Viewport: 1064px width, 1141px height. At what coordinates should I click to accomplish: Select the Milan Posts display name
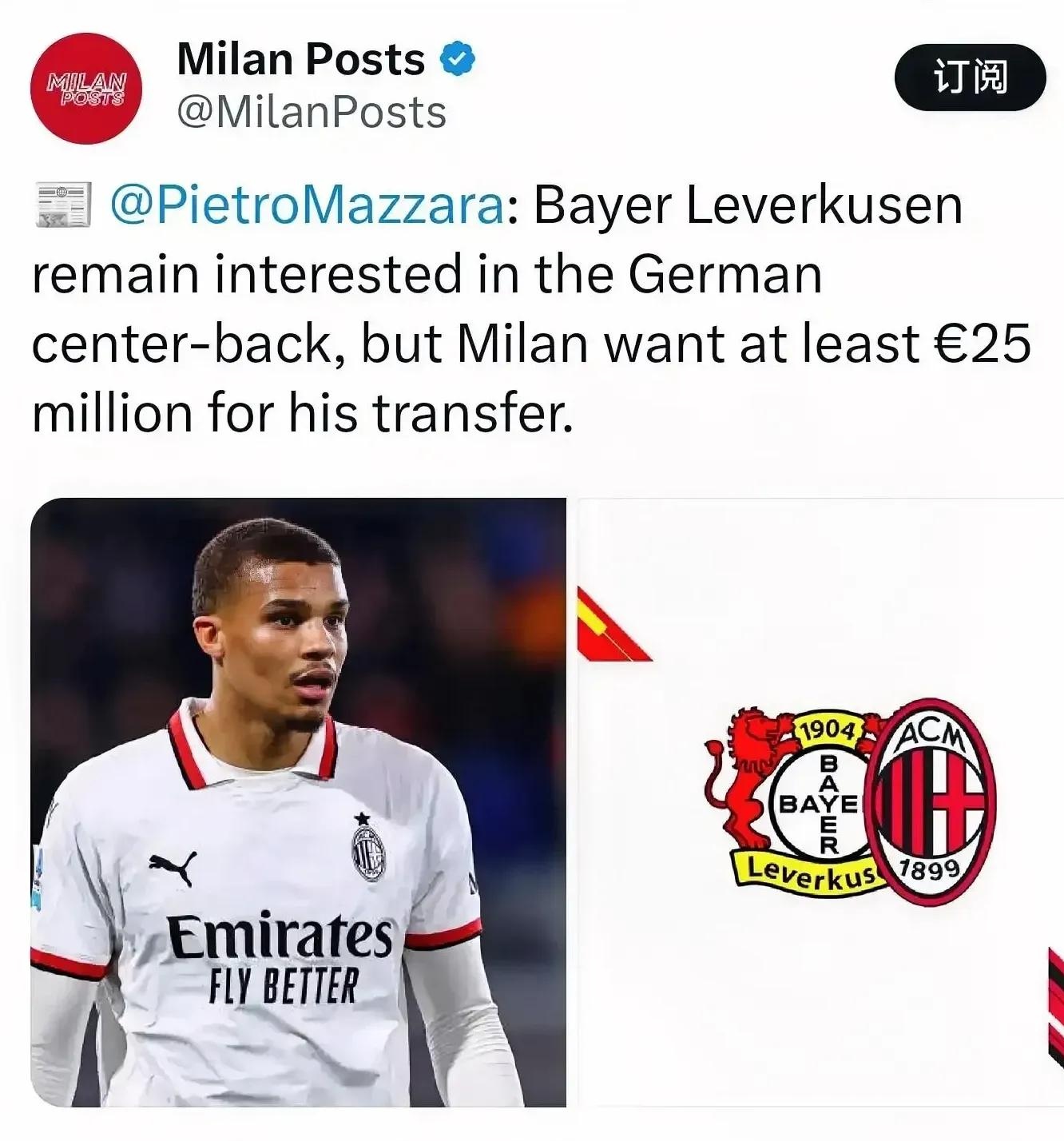[x=300, y=59]
